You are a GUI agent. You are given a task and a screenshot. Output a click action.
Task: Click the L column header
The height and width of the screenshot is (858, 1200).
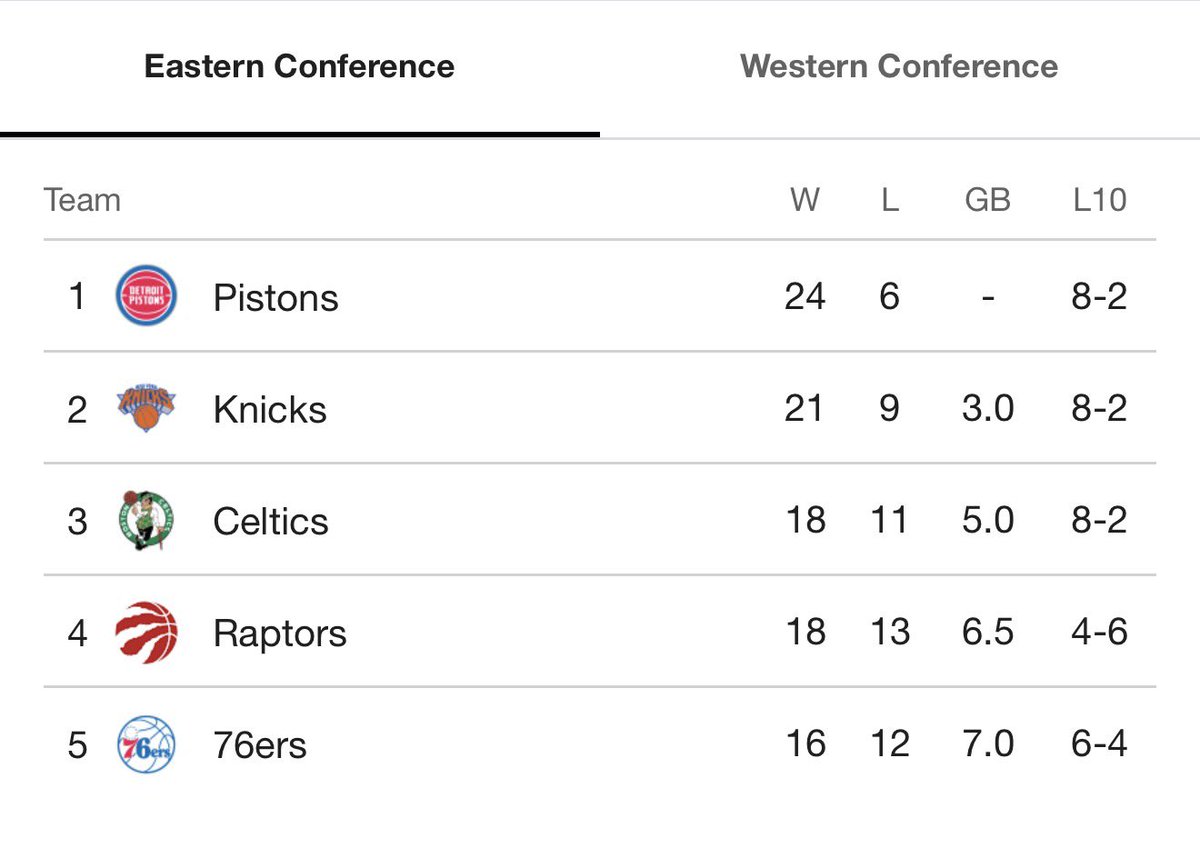tap(890, 200)
